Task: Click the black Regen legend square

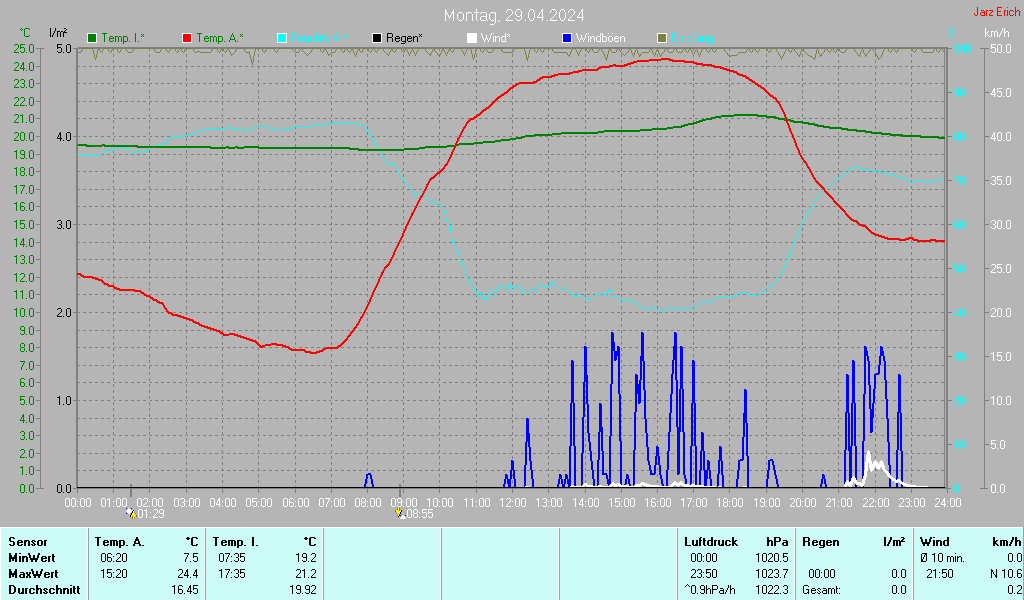Action: (377, 38)
